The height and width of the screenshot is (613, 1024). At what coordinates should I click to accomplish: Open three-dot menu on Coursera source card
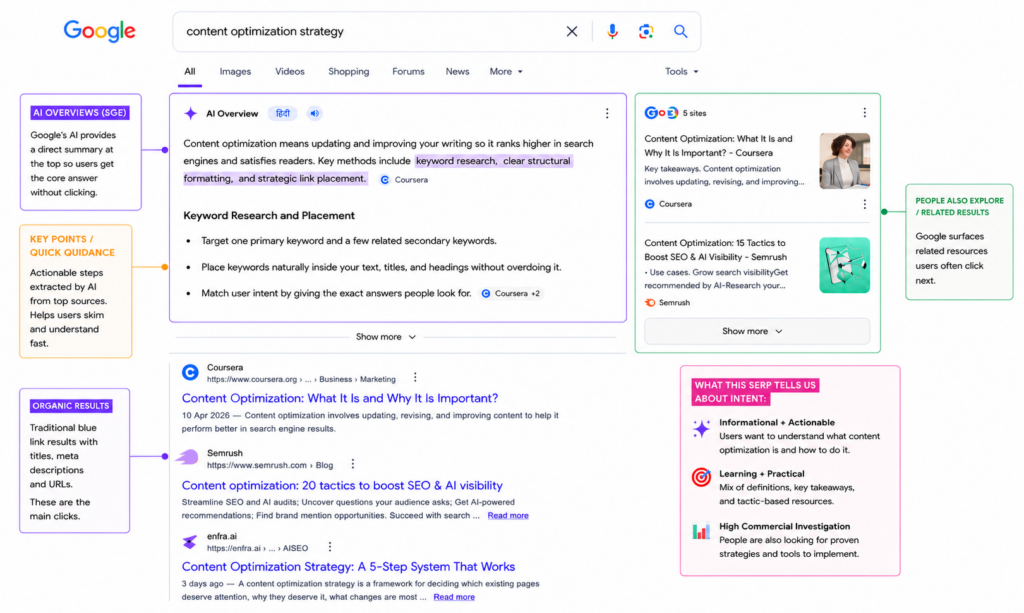[x=865, y=204]
